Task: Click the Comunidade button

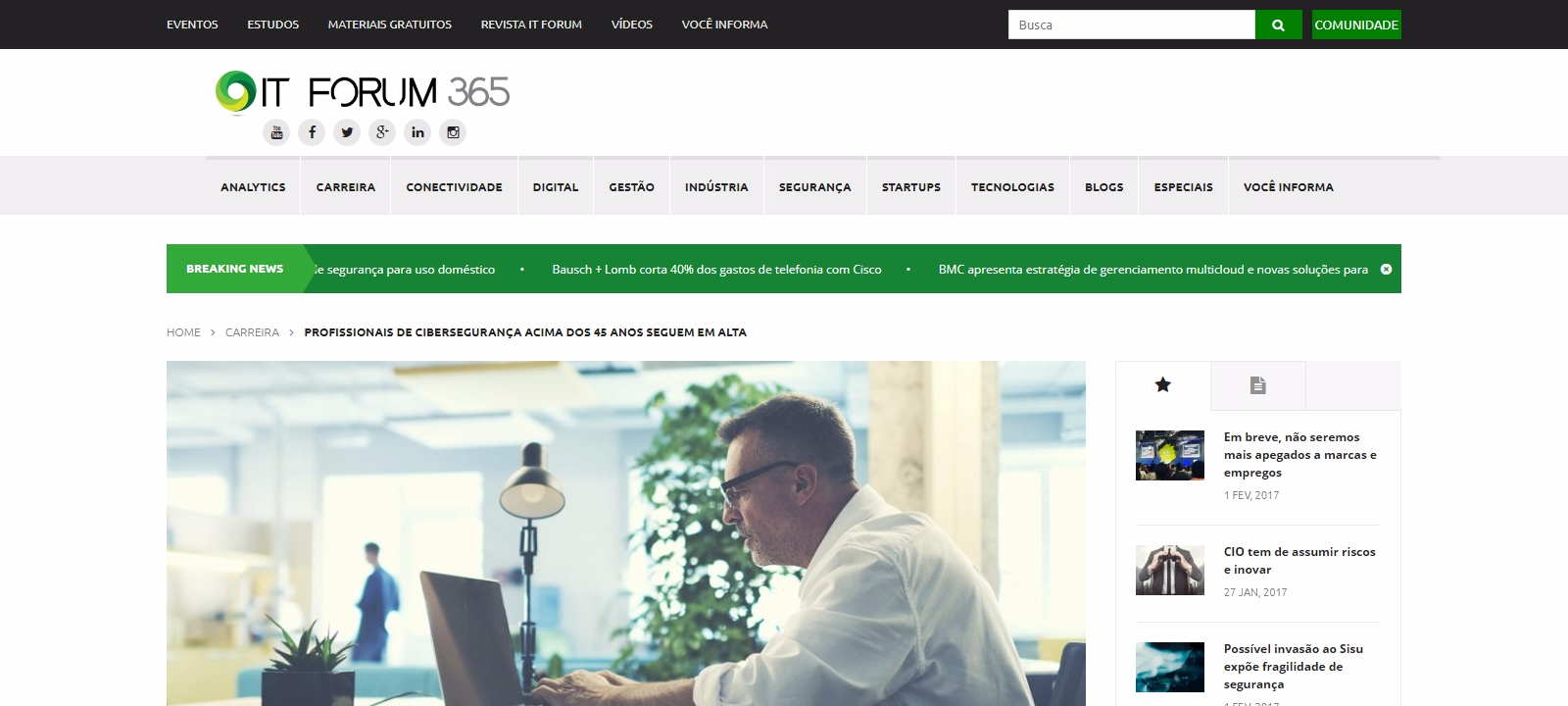Action: (x=1356, y=25)
